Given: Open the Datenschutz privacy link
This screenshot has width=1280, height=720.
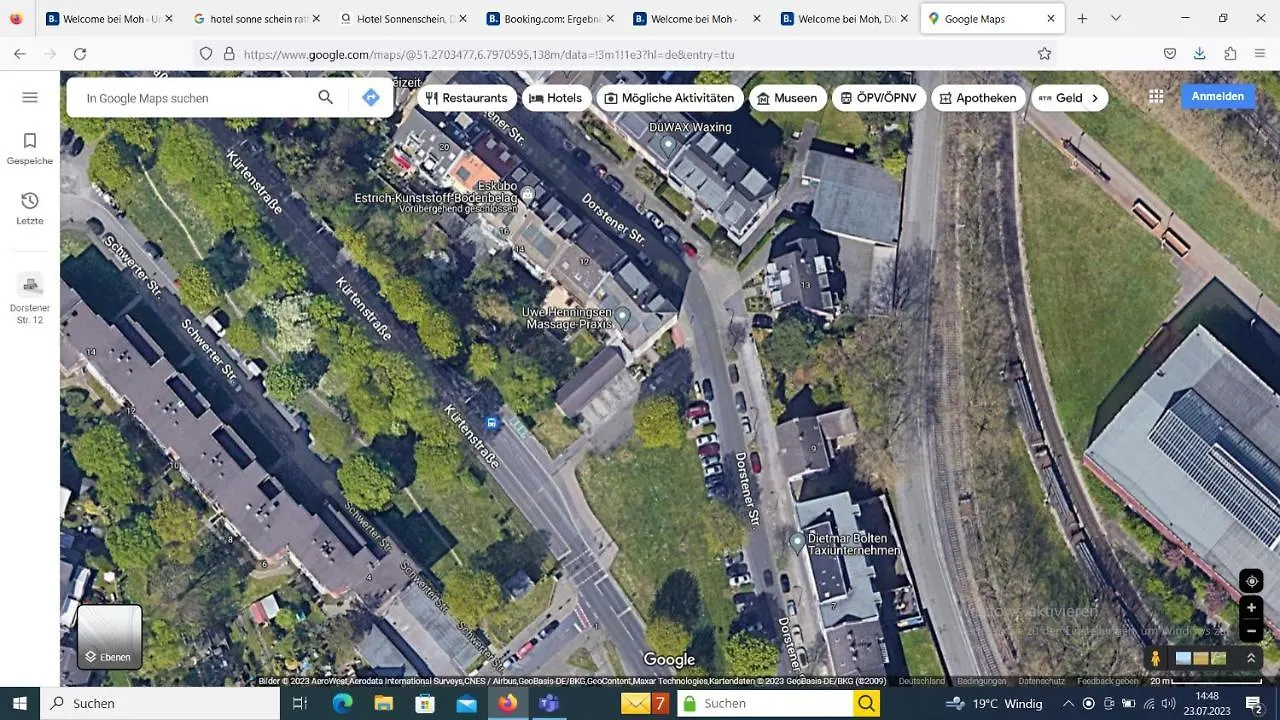Looking at the screenshot, I should 1042,681.
